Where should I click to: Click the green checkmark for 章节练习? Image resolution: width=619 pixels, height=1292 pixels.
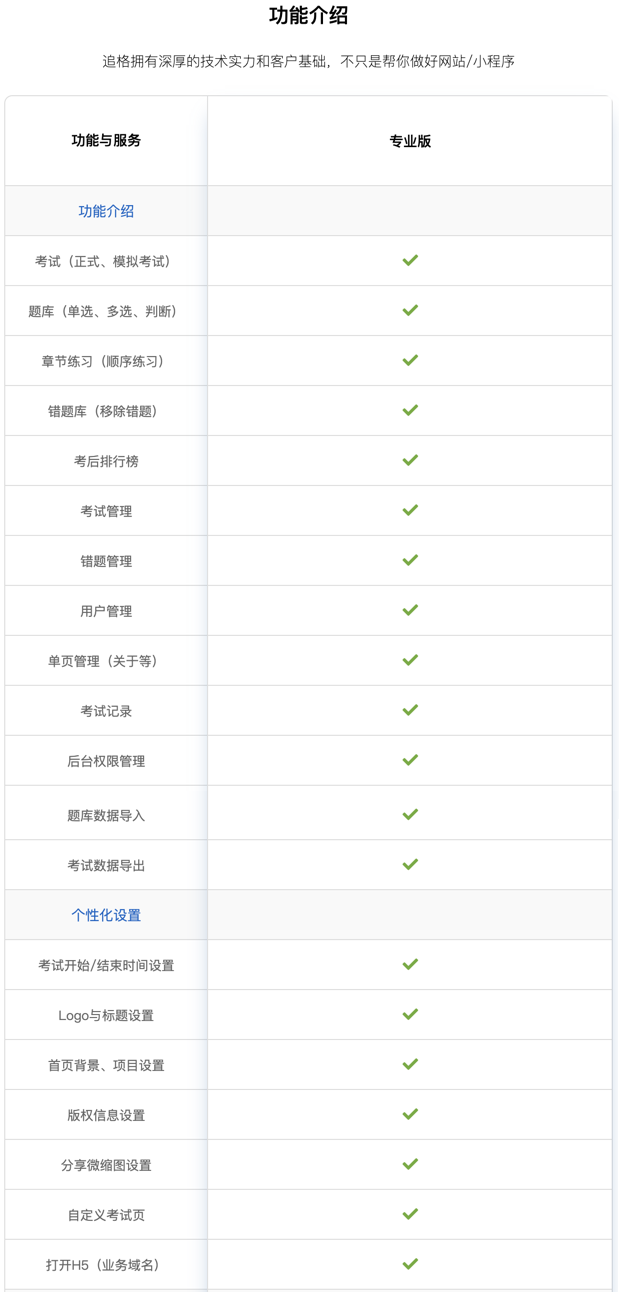pos(410,360)
